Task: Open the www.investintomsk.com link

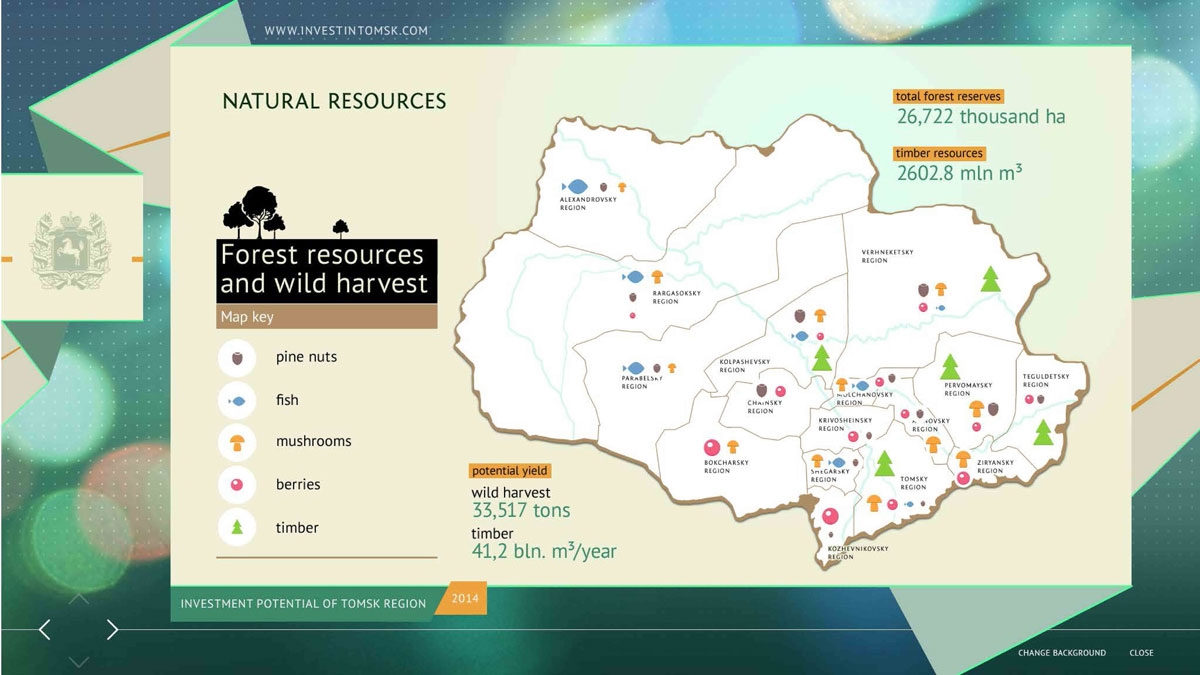Action: [x=346, y=31]
